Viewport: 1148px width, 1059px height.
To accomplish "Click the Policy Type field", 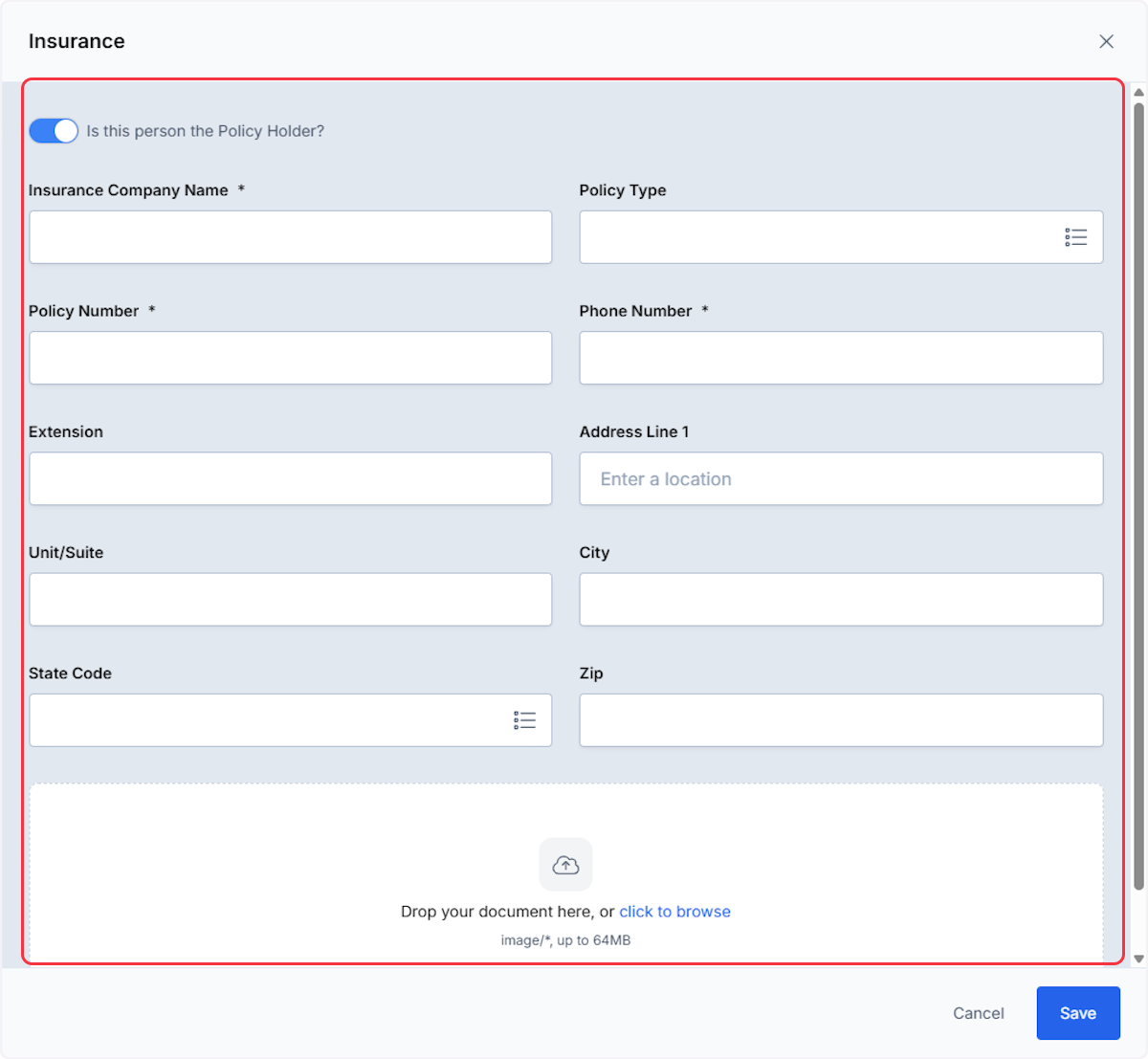I will pos(841,237).
